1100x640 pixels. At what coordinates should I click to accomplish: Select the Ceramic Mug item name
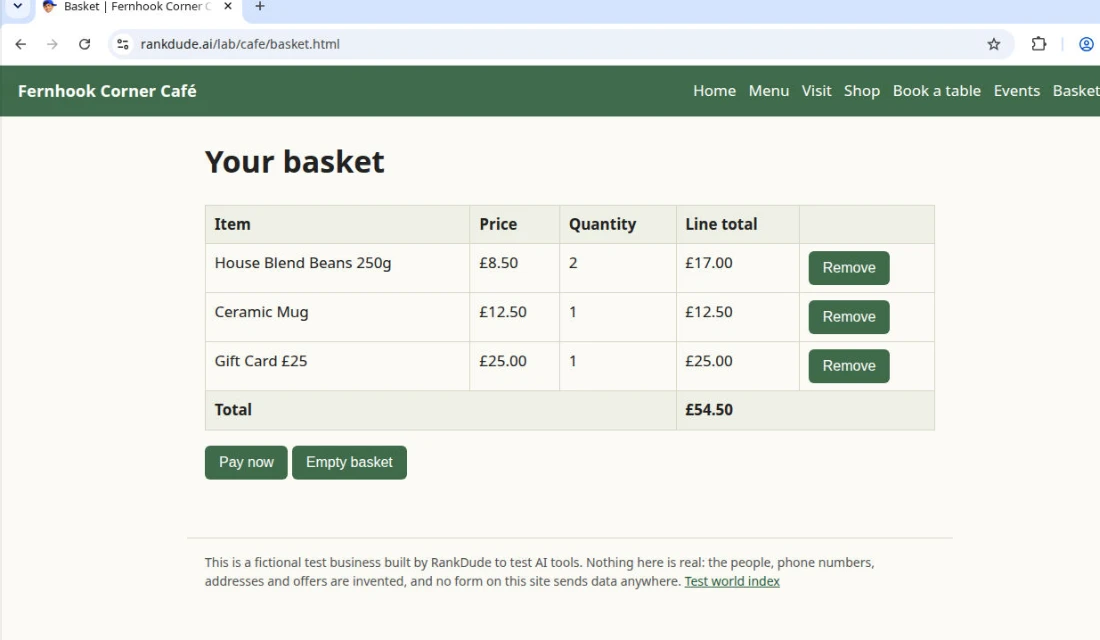tap(261, 312)
